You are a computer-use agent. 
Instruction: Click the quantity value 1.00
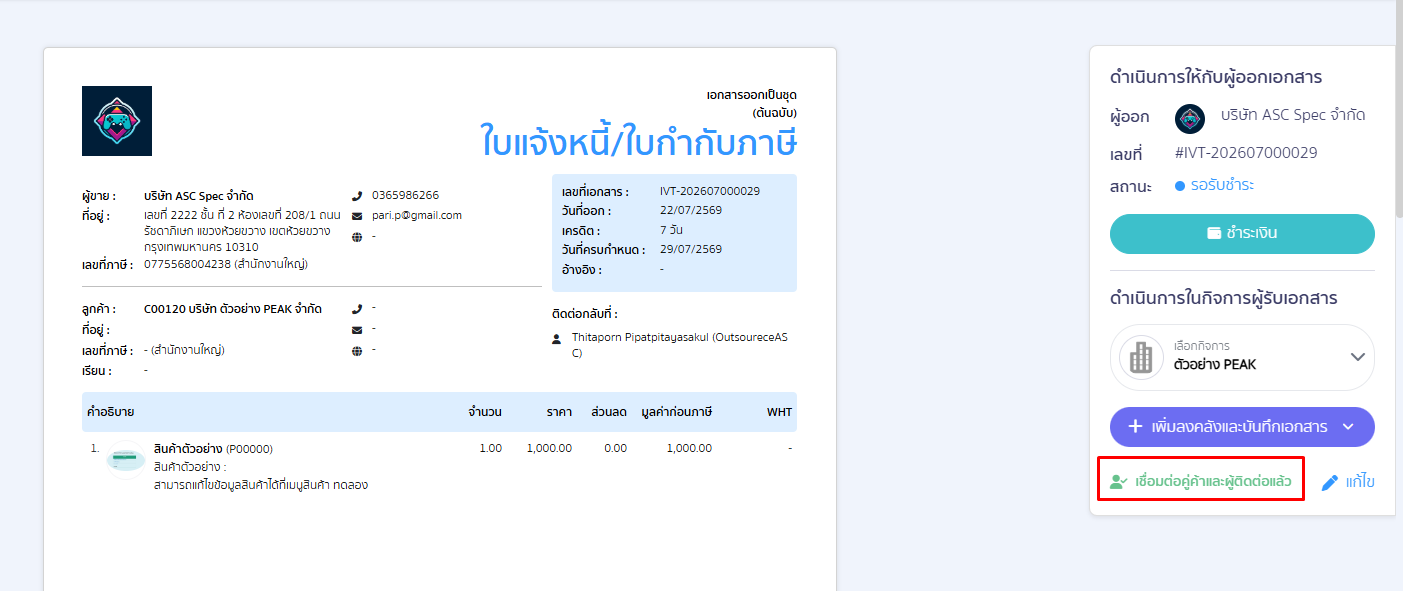tap(490, 448)
